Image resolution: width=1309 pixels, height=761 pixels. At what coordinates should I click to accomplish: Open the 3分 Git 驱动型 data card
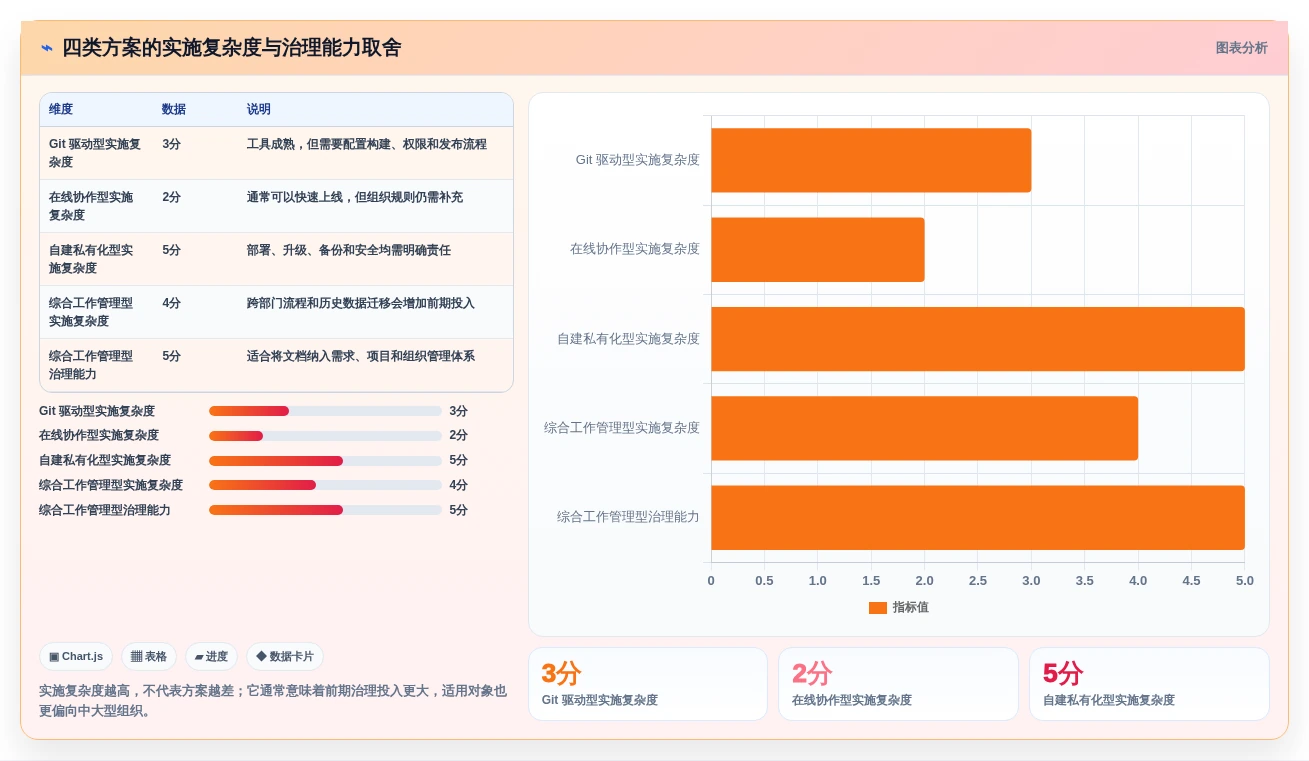(x=648, y=684)
